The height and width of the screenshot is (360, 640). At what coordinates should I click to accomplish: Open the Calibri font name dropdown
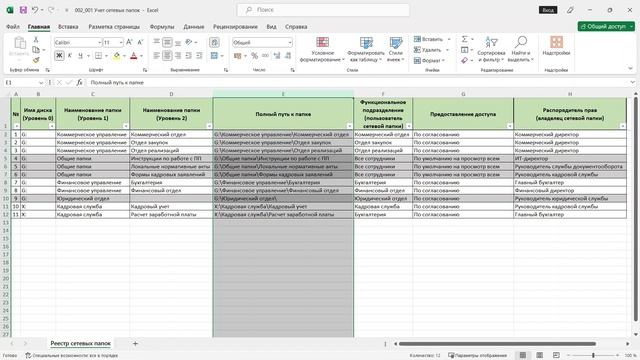click(99, 42)
